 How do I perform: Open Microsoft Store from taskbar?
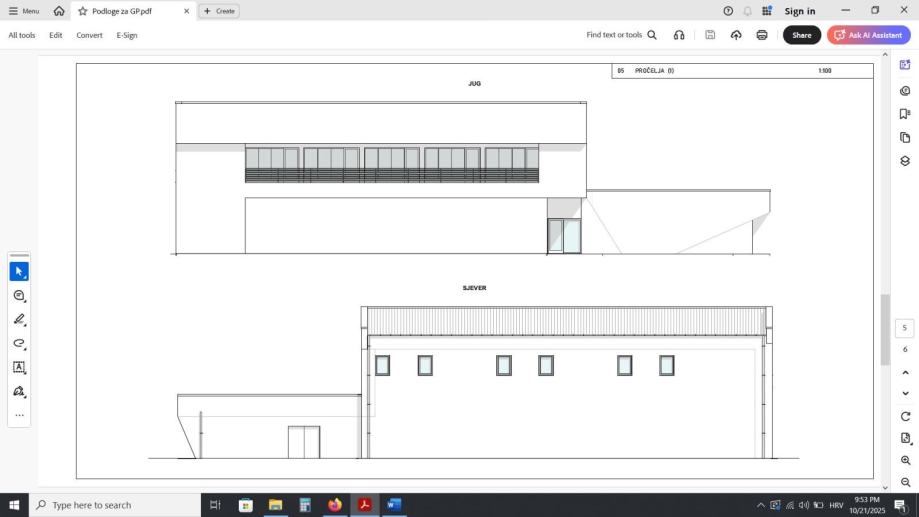click(246, 505)
